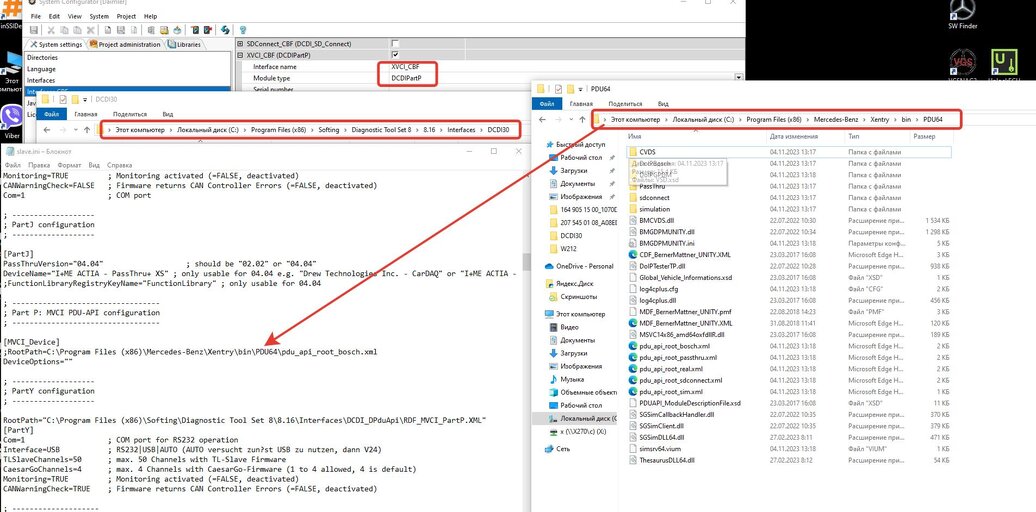Image resolution: width=1036 pixels, height=512 pixels.
Task: Open SW Finder Mercedes desktop shortcut
Action: pyautogui.click(x=962, y=15)
